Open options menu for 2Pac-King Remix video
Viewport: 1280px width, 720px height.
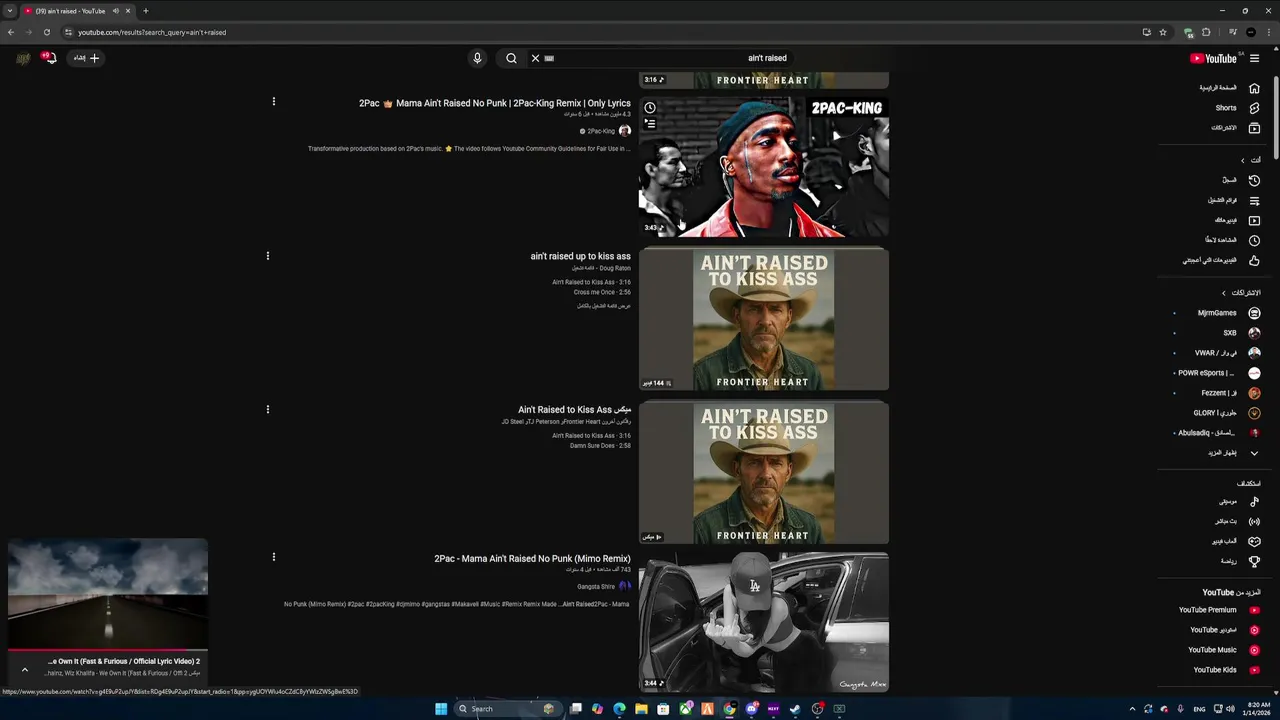coord(273,101)
